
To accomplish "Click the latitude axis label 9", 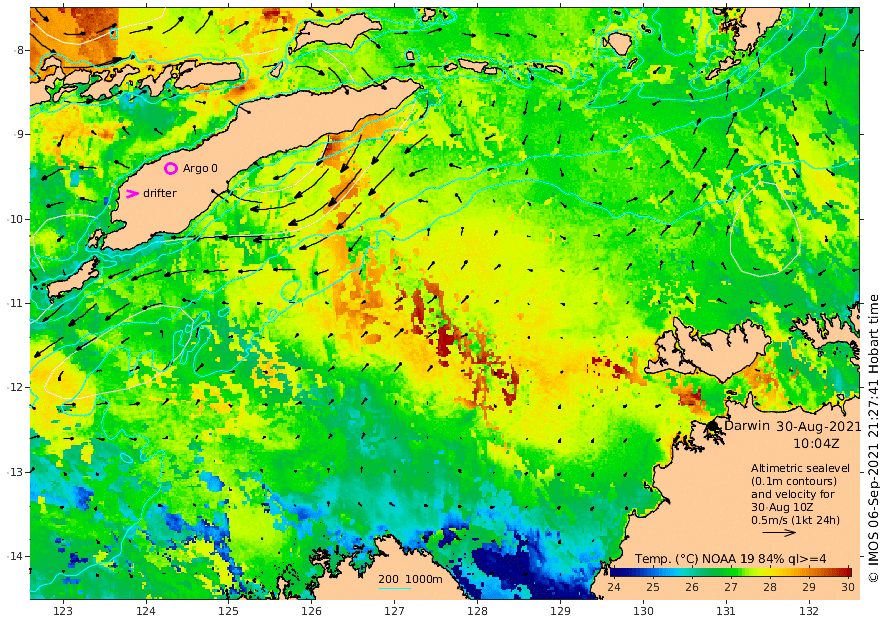I will (20, 134).
